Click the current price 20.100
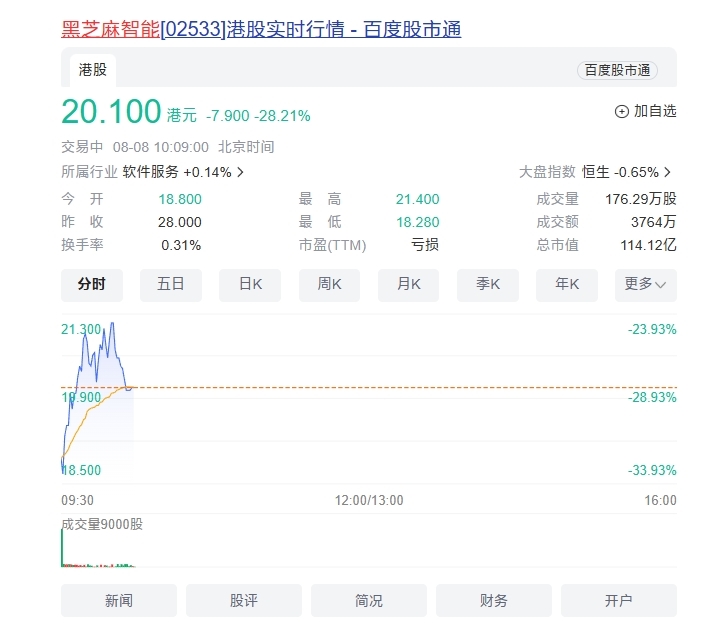 click(x=111, y=112)
